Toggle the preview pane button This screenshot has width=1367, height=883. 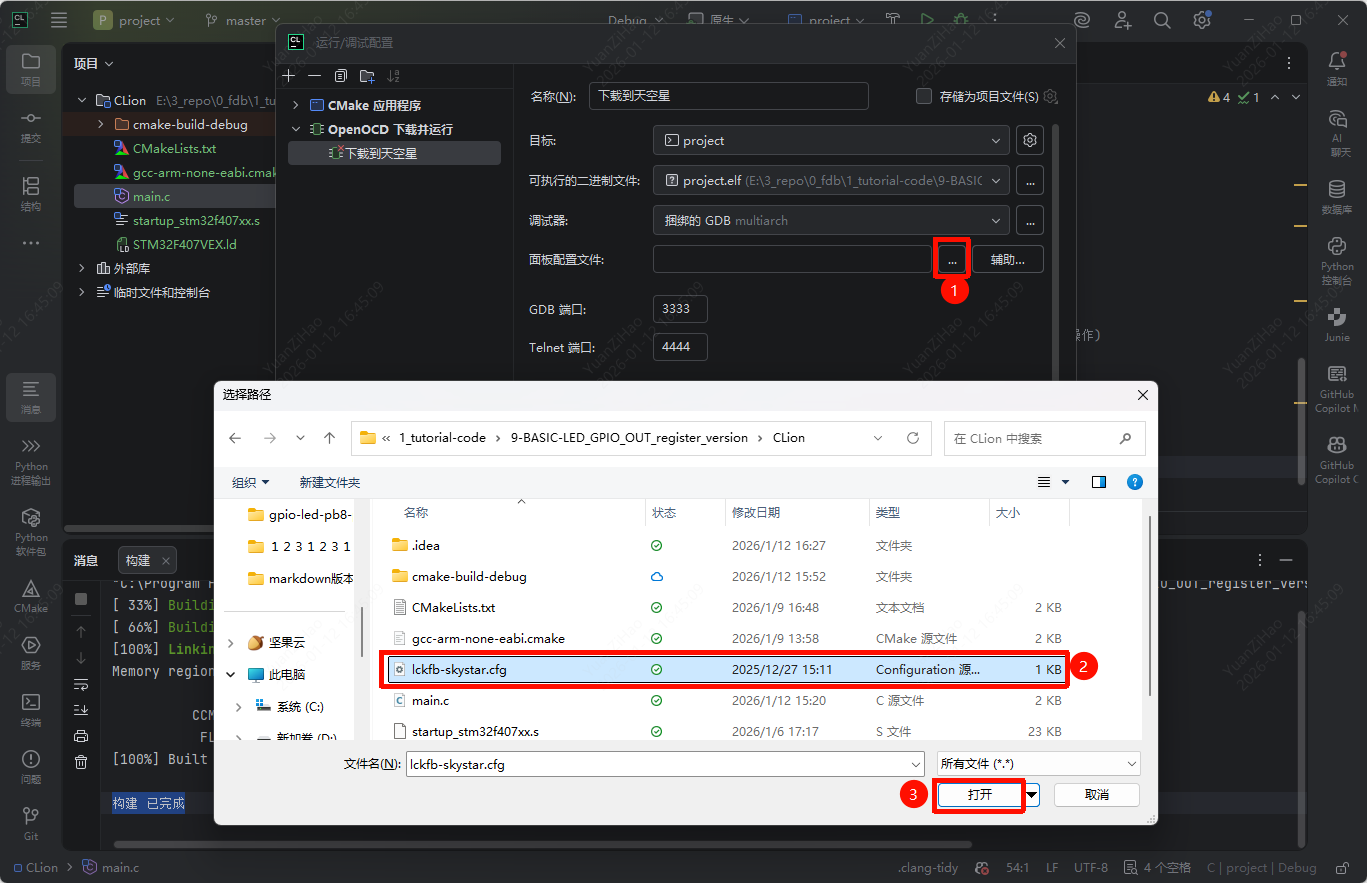(1099, 482)
